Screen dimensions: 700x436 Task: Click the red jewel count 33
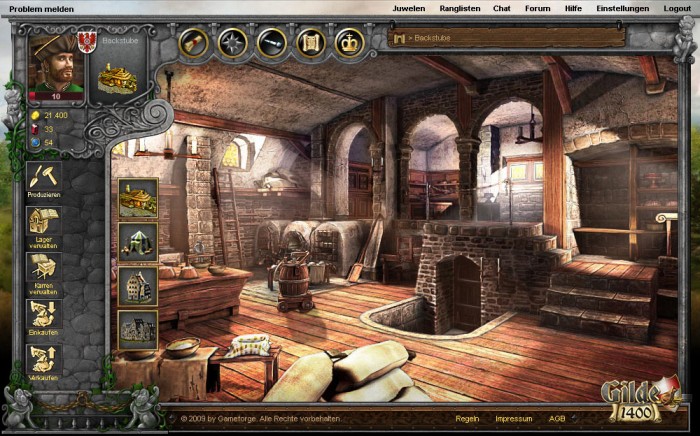(x=49, y=129)
